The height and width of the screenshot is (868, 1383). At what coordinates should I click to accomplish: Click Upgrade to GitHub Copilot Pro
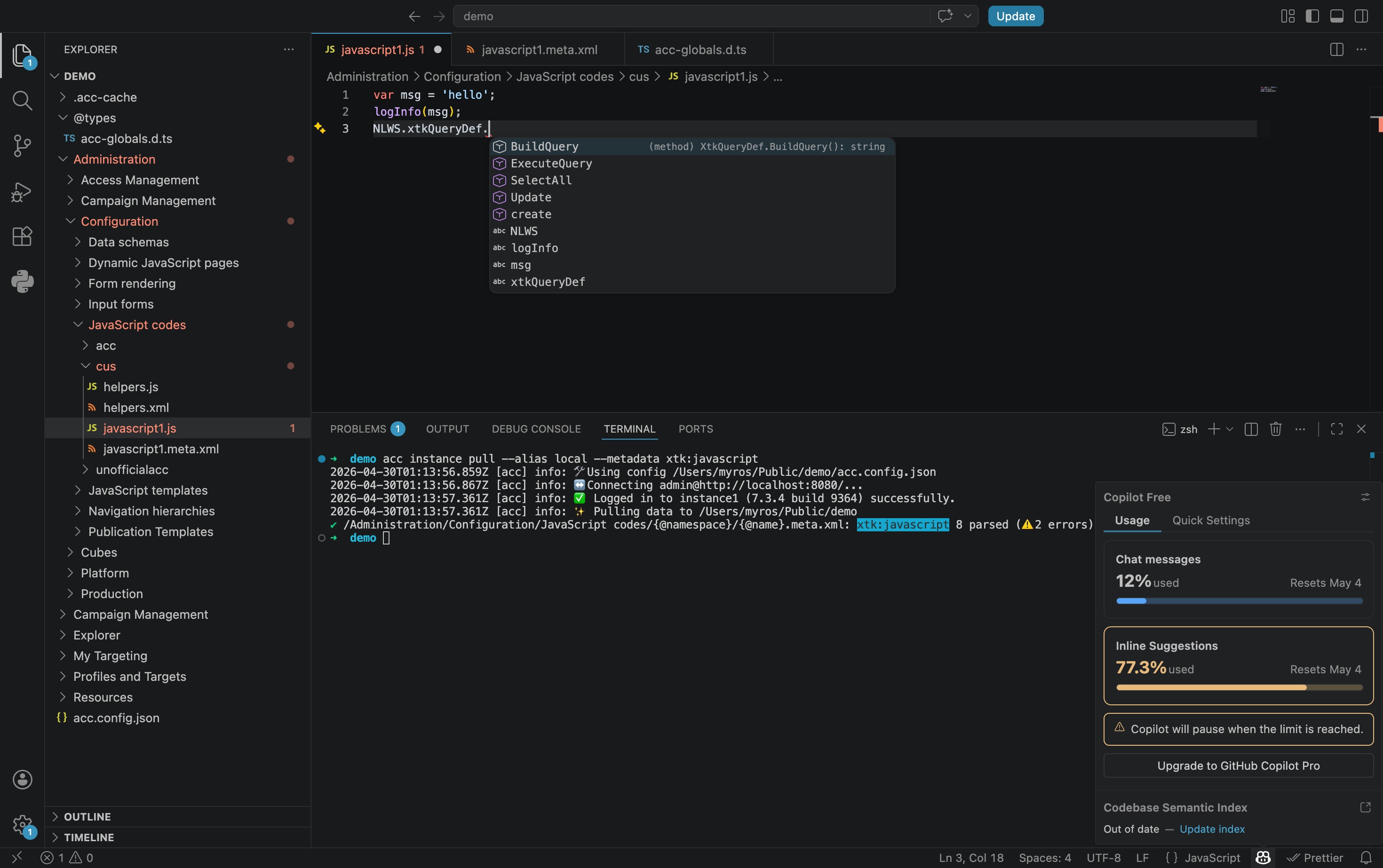pyautogui.click(x=1238, y=765)
